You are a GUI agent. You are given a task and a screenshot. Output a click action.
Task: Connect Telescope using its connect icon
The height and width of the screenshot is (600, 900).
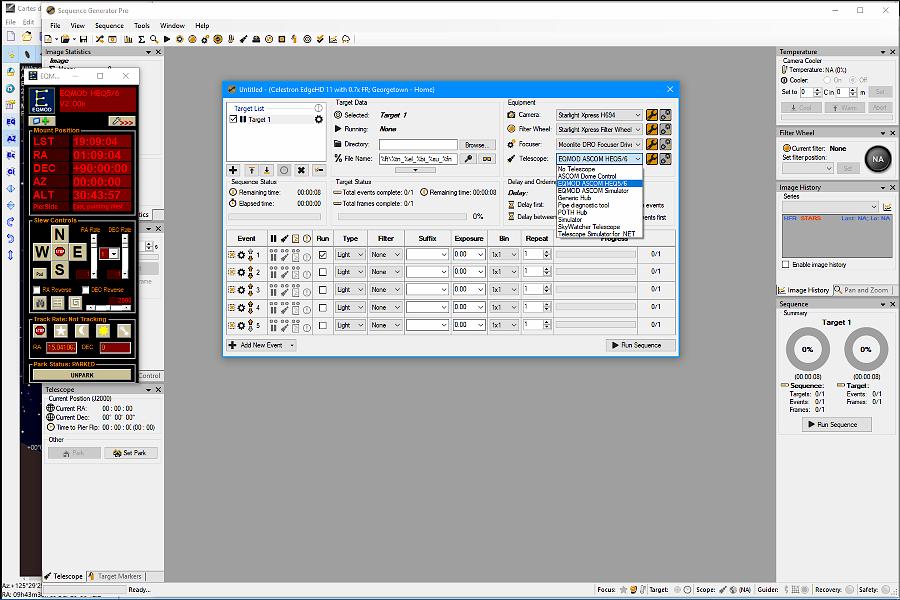[665, 158]
